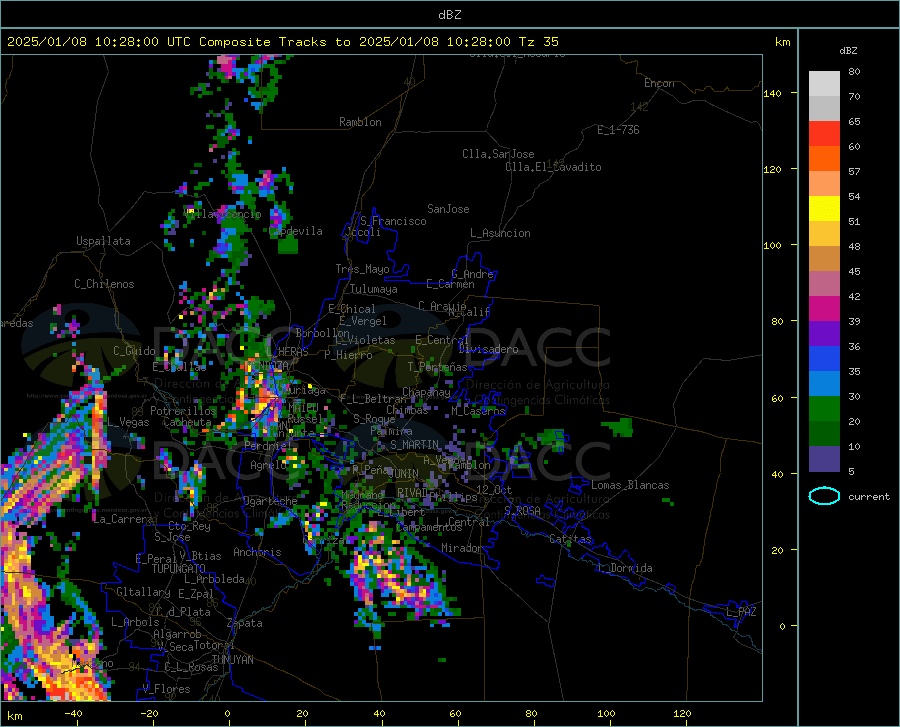Select the '57' value in the dBZ legend

(x=854, y=171)
